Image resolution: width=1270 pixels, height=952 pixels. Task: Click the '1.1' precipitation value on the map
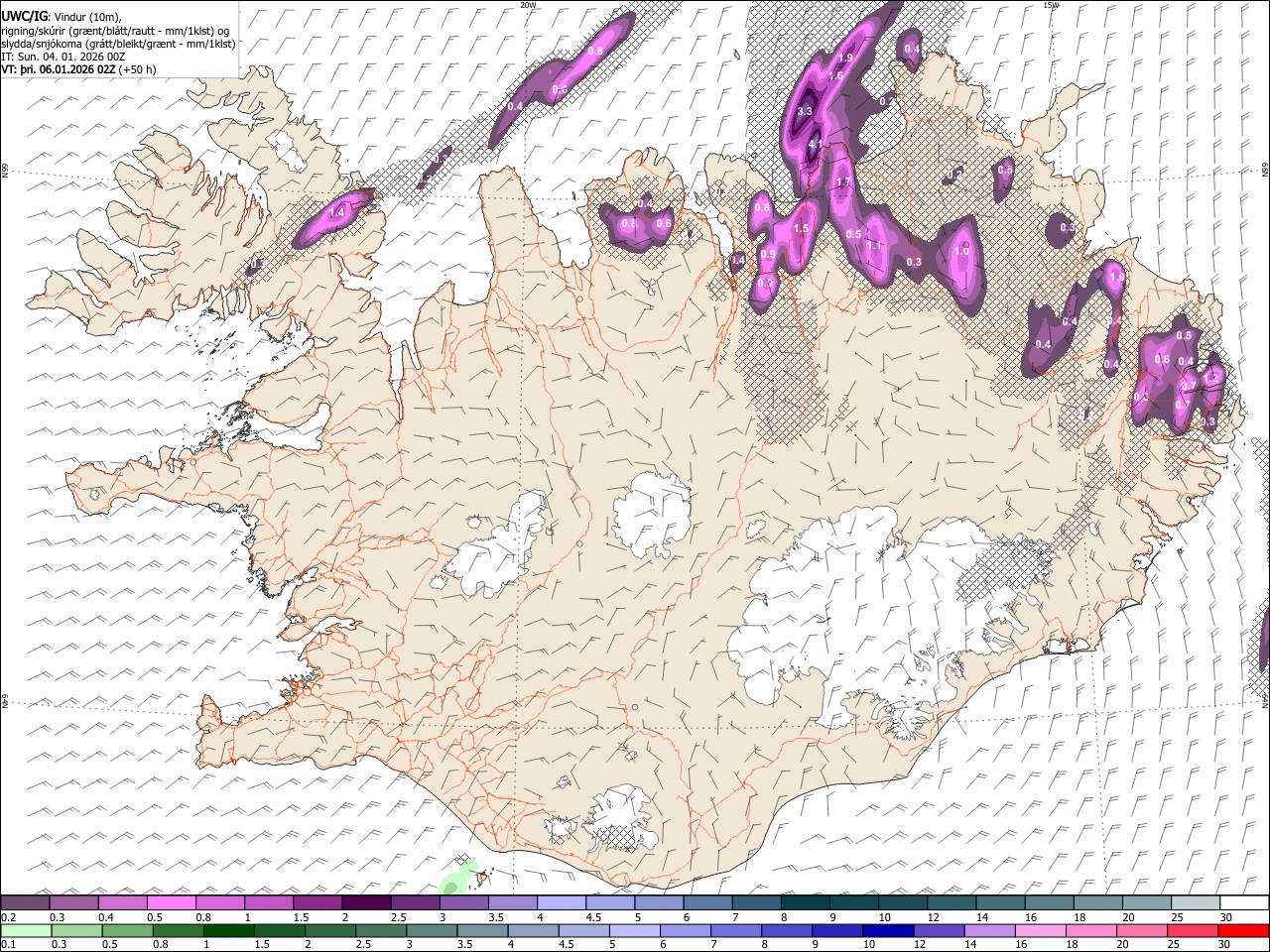[874, 245]
